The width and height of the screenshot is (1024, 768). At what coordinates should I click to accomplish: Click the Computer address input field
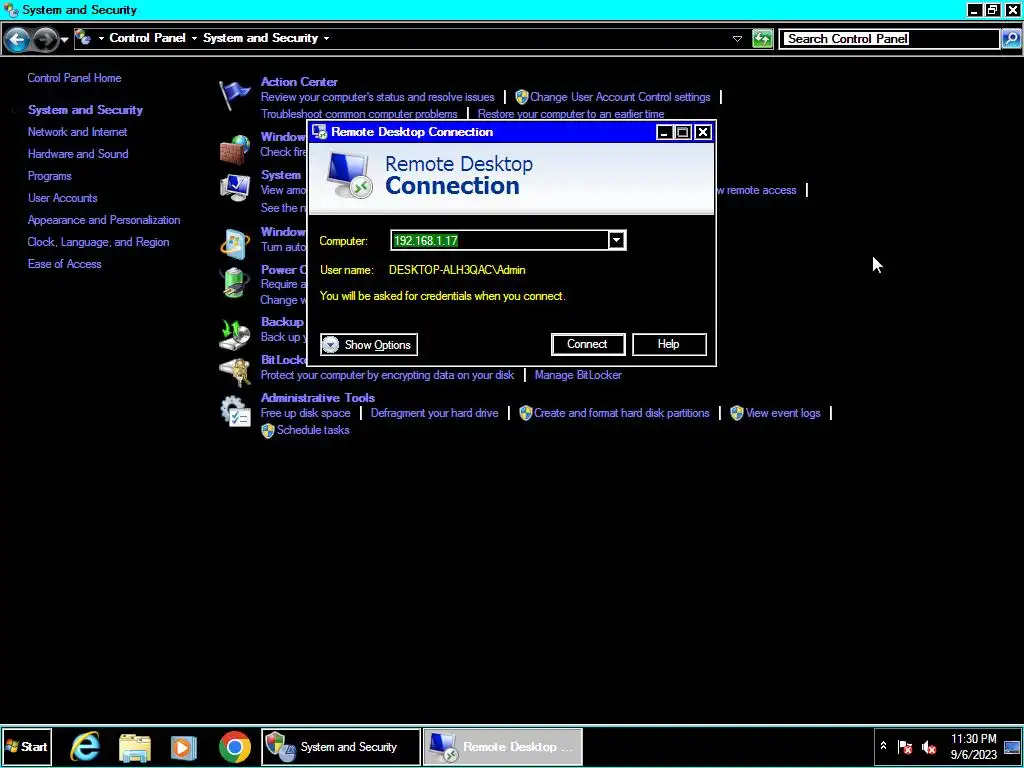[500, 240]
